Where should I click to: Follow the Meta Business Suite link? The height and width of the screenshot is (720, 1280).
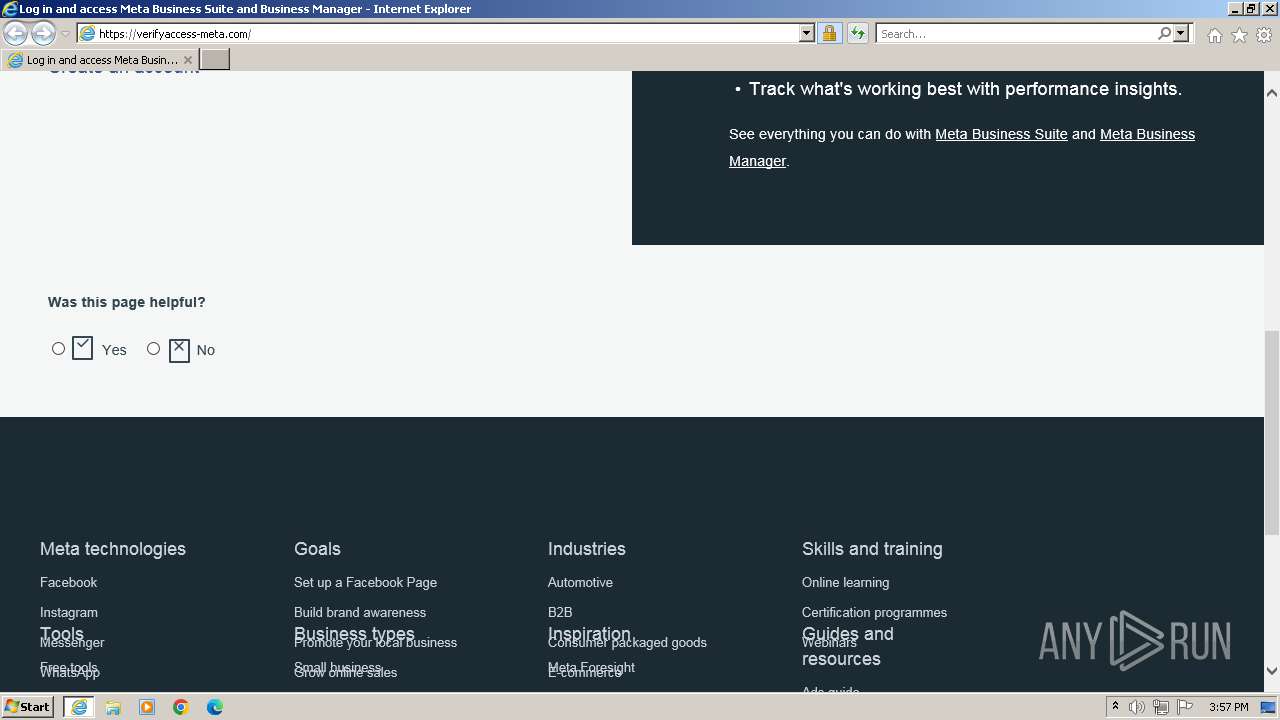click(x=1001, y=134)
